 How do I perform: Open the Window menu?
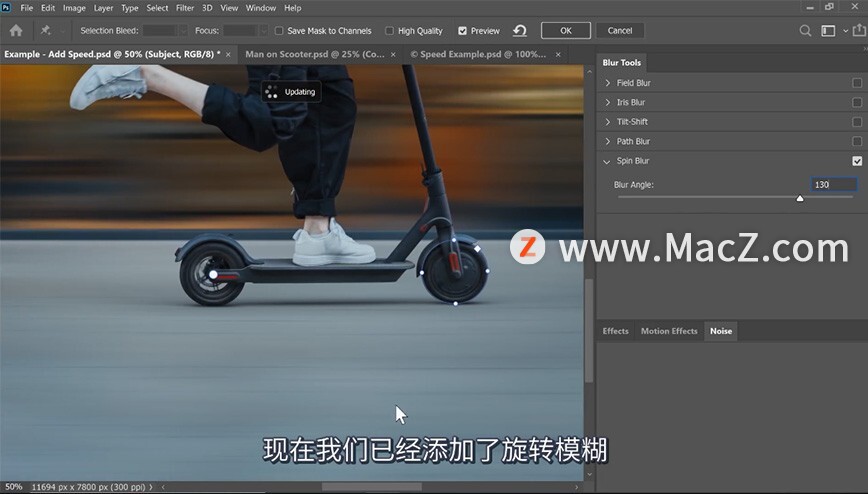pyautogui.click(x=261, y=8)
